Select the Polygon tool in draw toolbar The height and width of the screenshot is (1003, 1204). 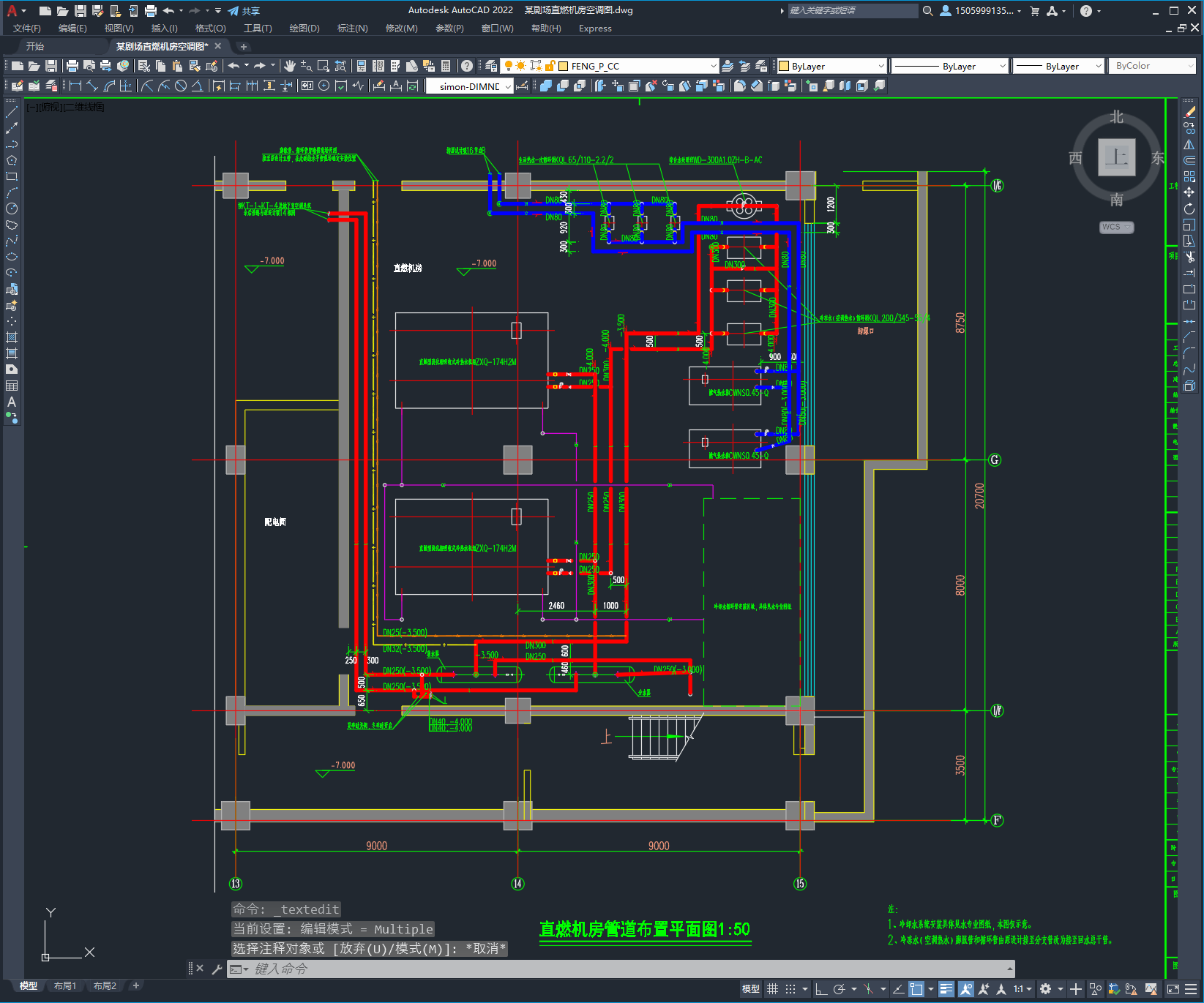tap(12, 160)
